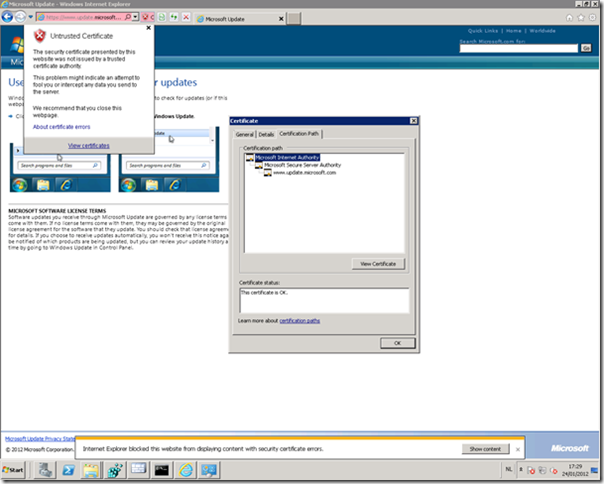
Task: Click the muted speaker tray icon
Action: pyautogui.click(x=554, y=470)
